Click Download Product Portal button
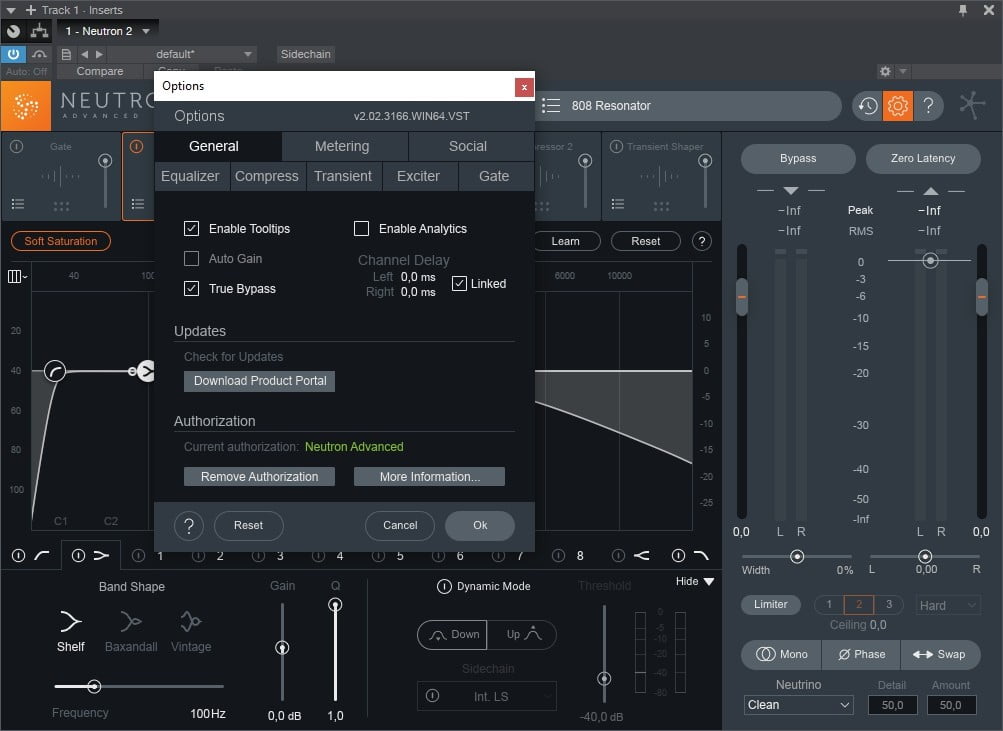Screen dimensions: 1003x731 point(260,381)
